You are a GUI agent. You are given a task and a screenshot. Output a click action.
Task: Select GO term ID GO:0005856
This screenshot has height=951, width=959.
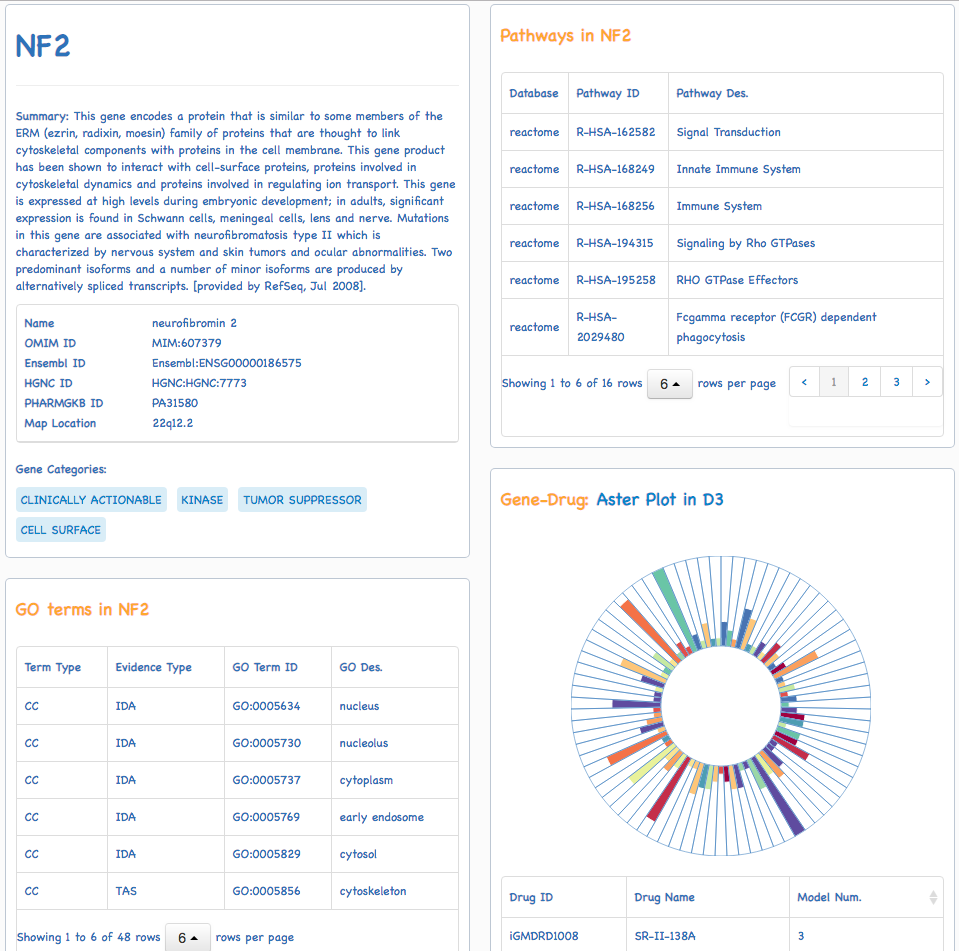coord(267,891)
